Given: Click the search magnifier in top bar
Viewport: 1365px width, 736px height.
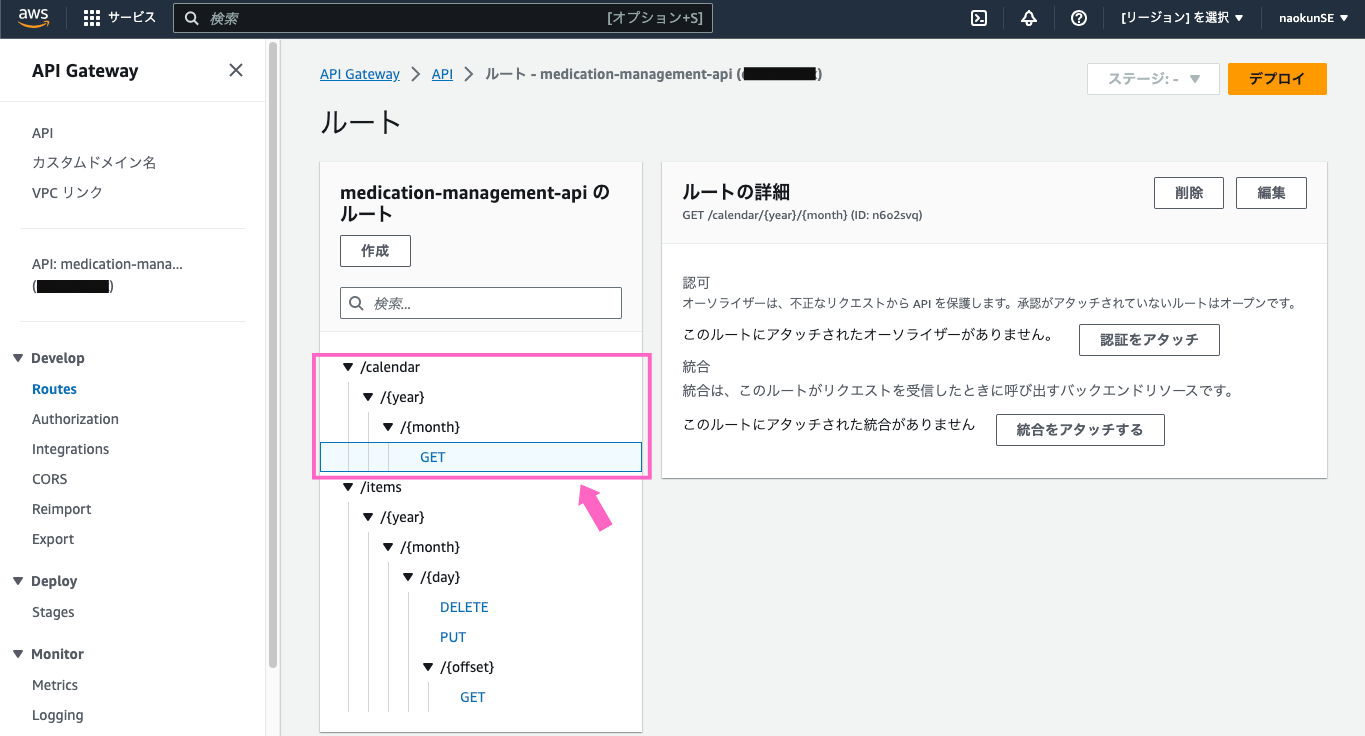Looking at the screenshot, I should (191, 18).
